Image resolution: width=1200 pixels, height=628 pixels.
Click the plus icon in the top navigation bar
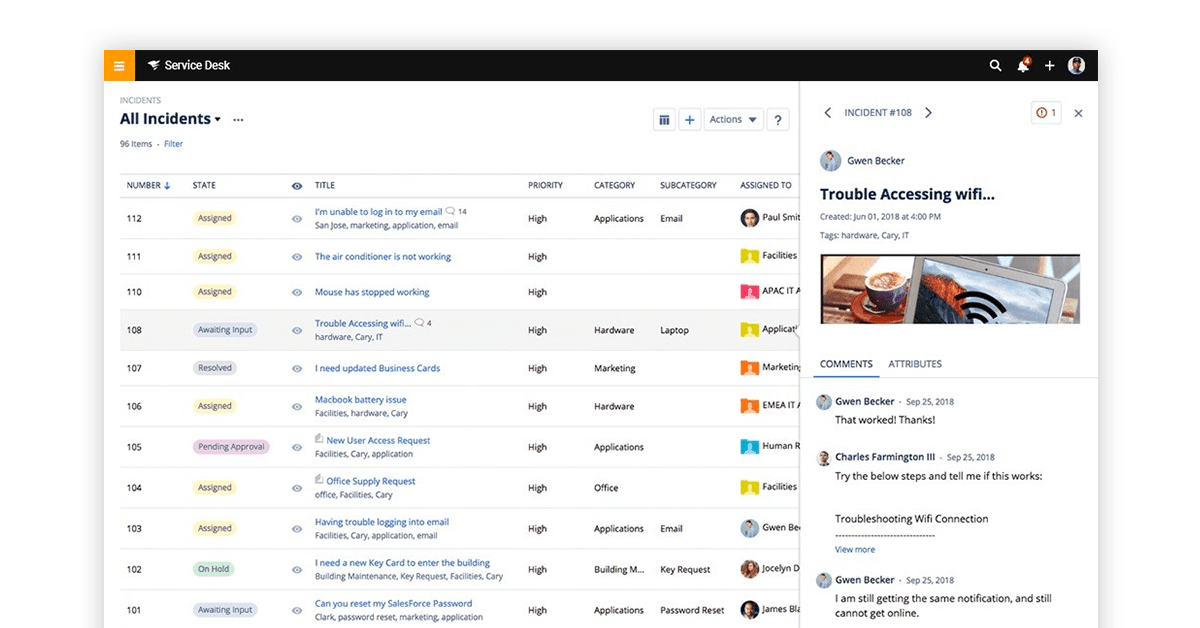(x=1049, y=65)
